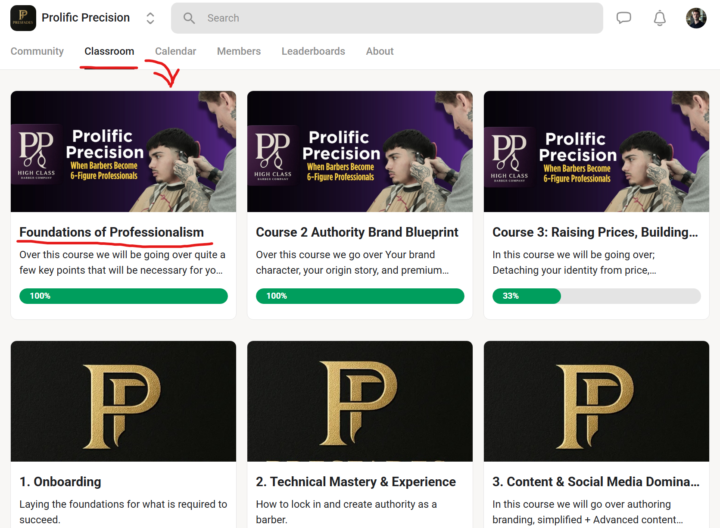Open the notifications bell
The height and width of the screenshot is (528, 720).
click(x=660, y=18)
